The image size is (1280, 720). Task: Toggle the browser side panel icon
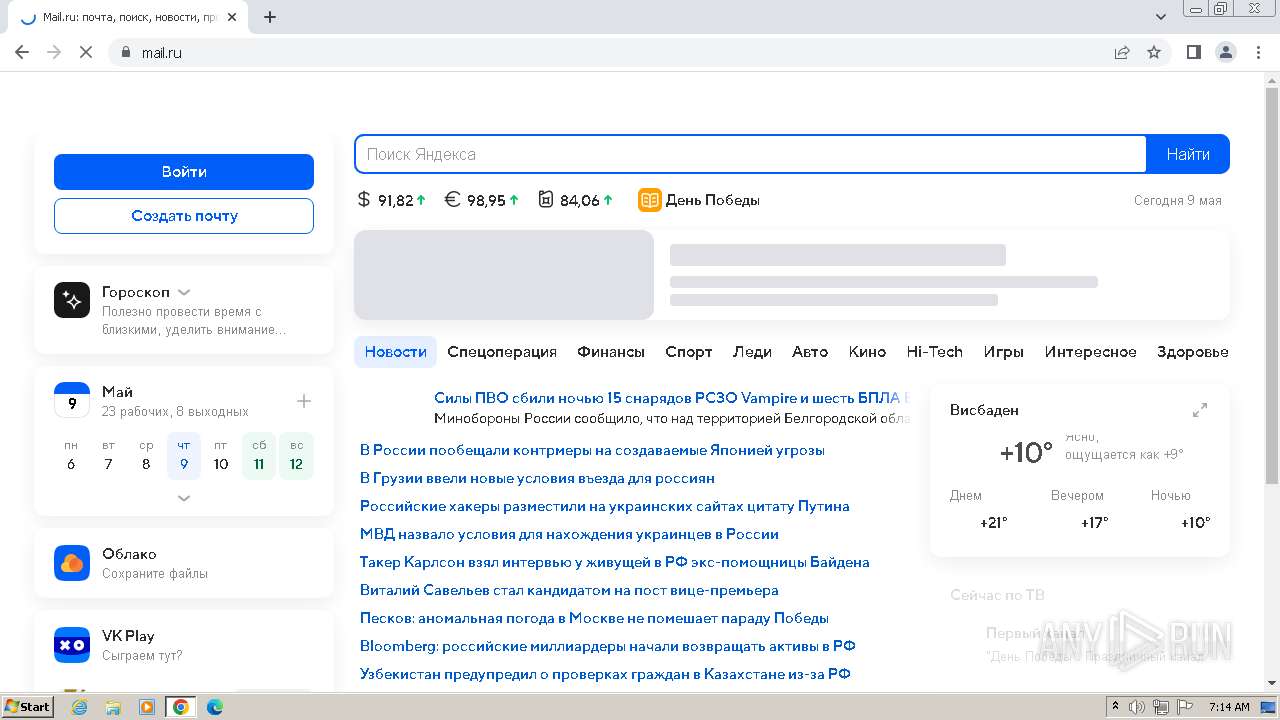point(1194,52)
